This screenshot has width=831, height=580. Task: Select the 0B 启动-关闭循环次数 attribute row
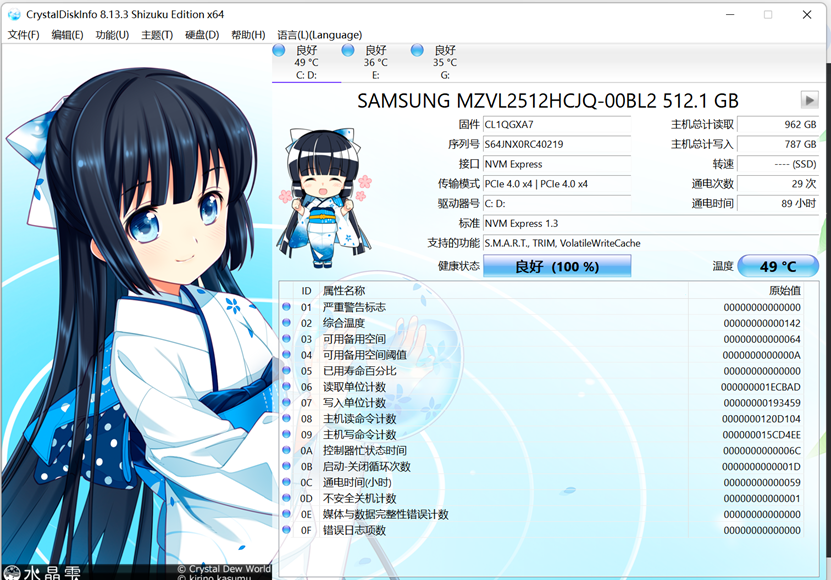click(x=542, y=467)
